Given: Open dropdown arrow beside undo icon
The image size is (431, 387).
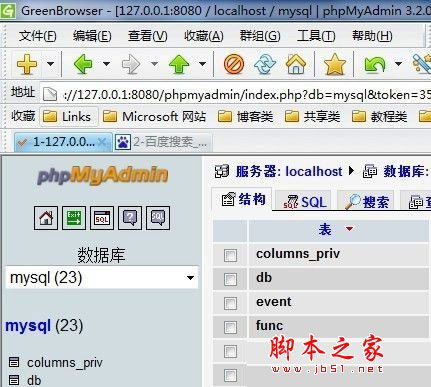Looking at the screenshot, I should 398,64.
